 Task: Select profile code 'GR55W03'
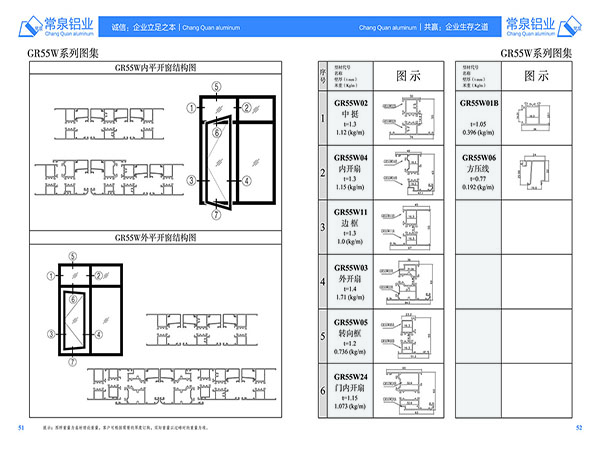(351, 267)
